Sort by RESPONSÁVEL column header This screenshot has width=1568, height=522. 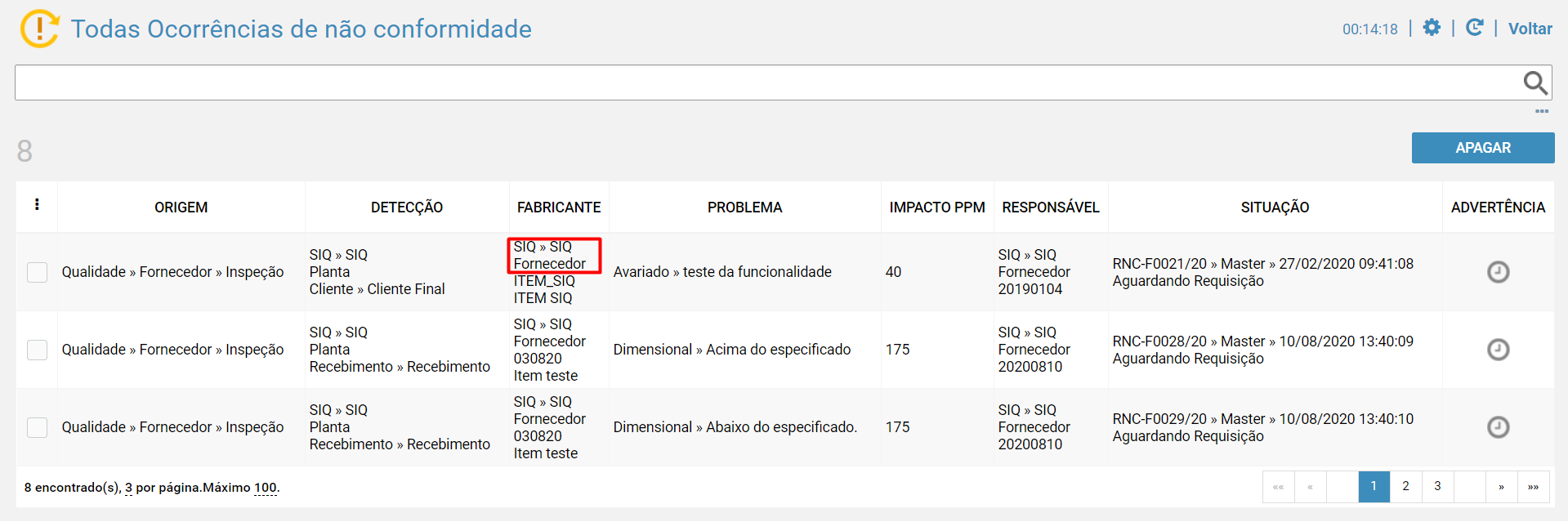(1051, 207)
